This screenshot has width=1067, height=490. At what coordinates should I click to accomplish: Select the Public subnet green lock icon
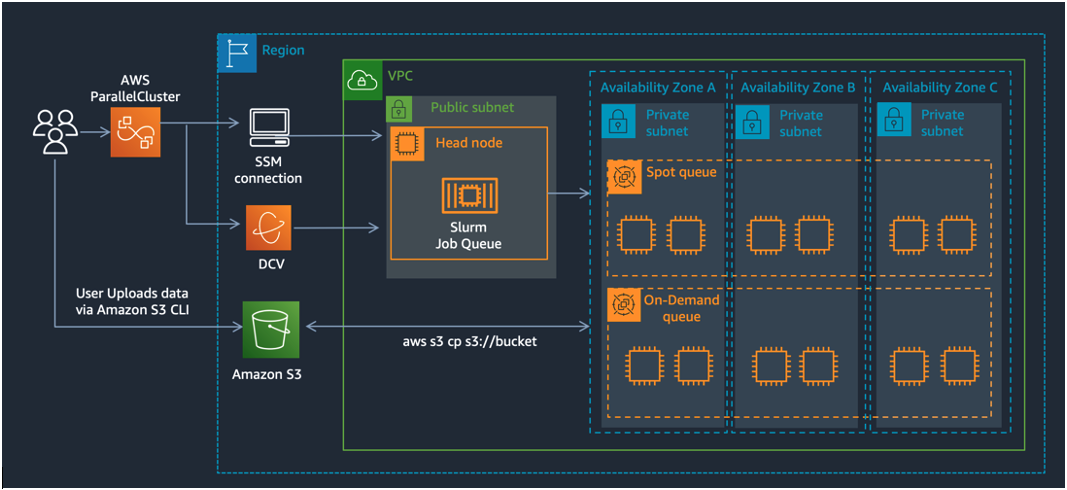[399, 108]
